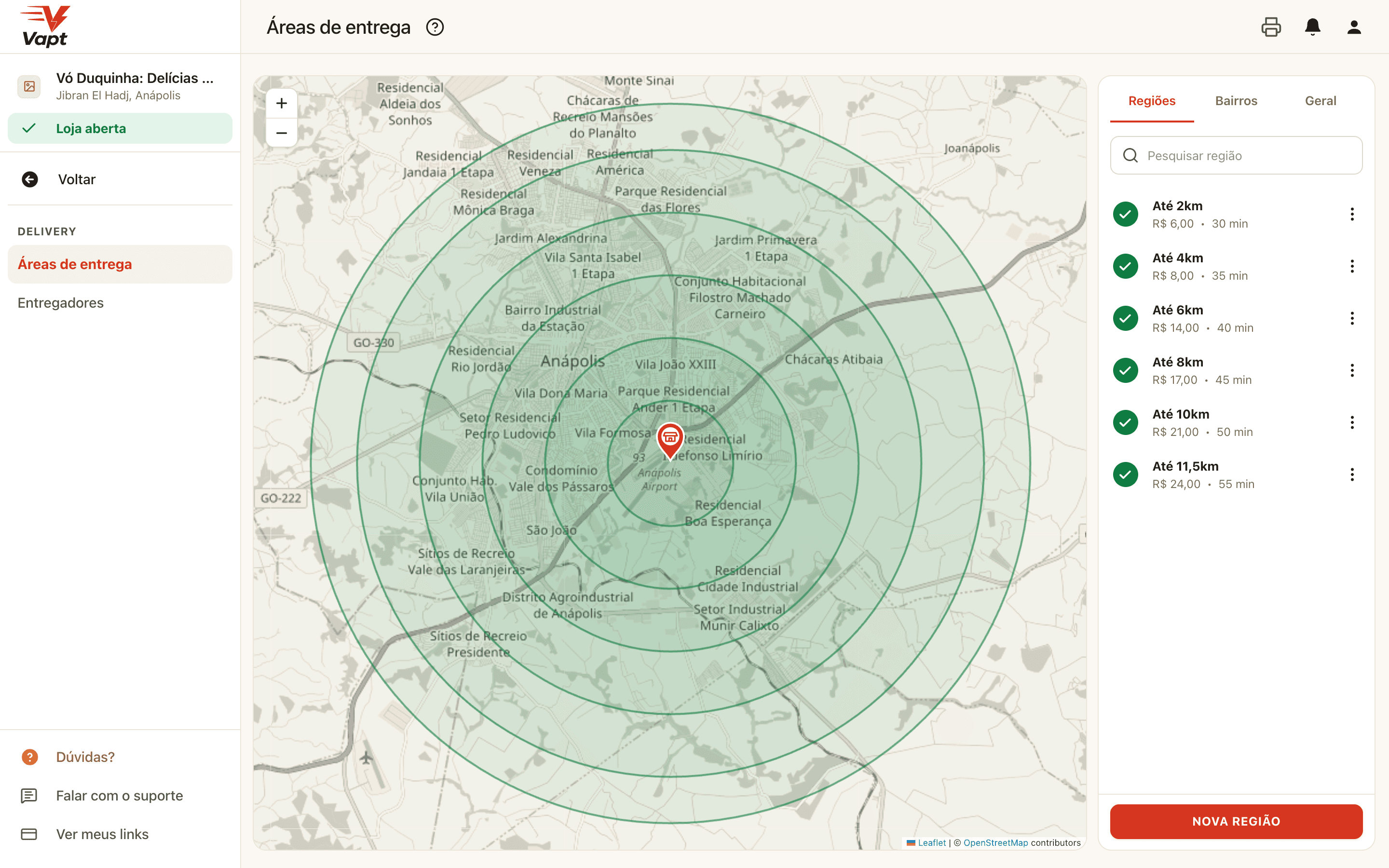Click the printer icon

pyautogui.click(x=1271, y=27)
